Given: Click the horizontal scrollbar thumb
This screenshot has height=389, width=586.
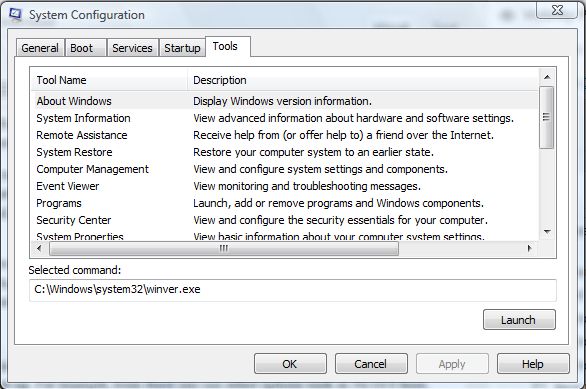Looking at the screenshot, I should [224, 248].
